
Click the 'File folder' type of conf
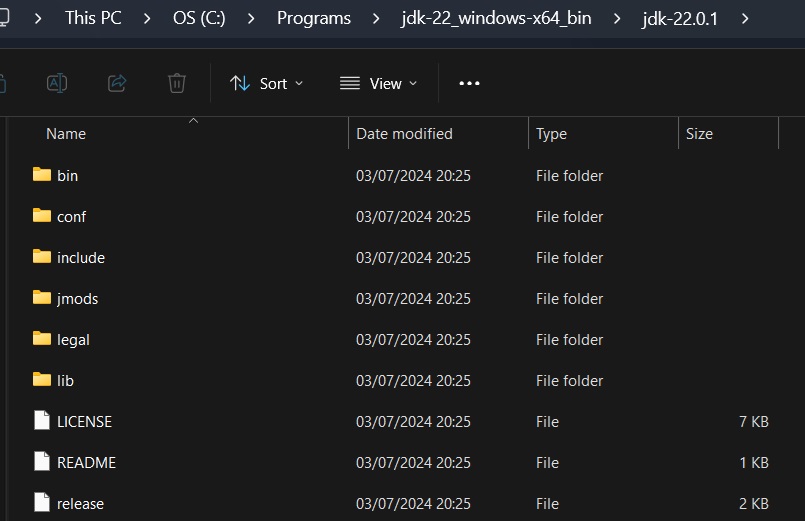pos(569,217)
